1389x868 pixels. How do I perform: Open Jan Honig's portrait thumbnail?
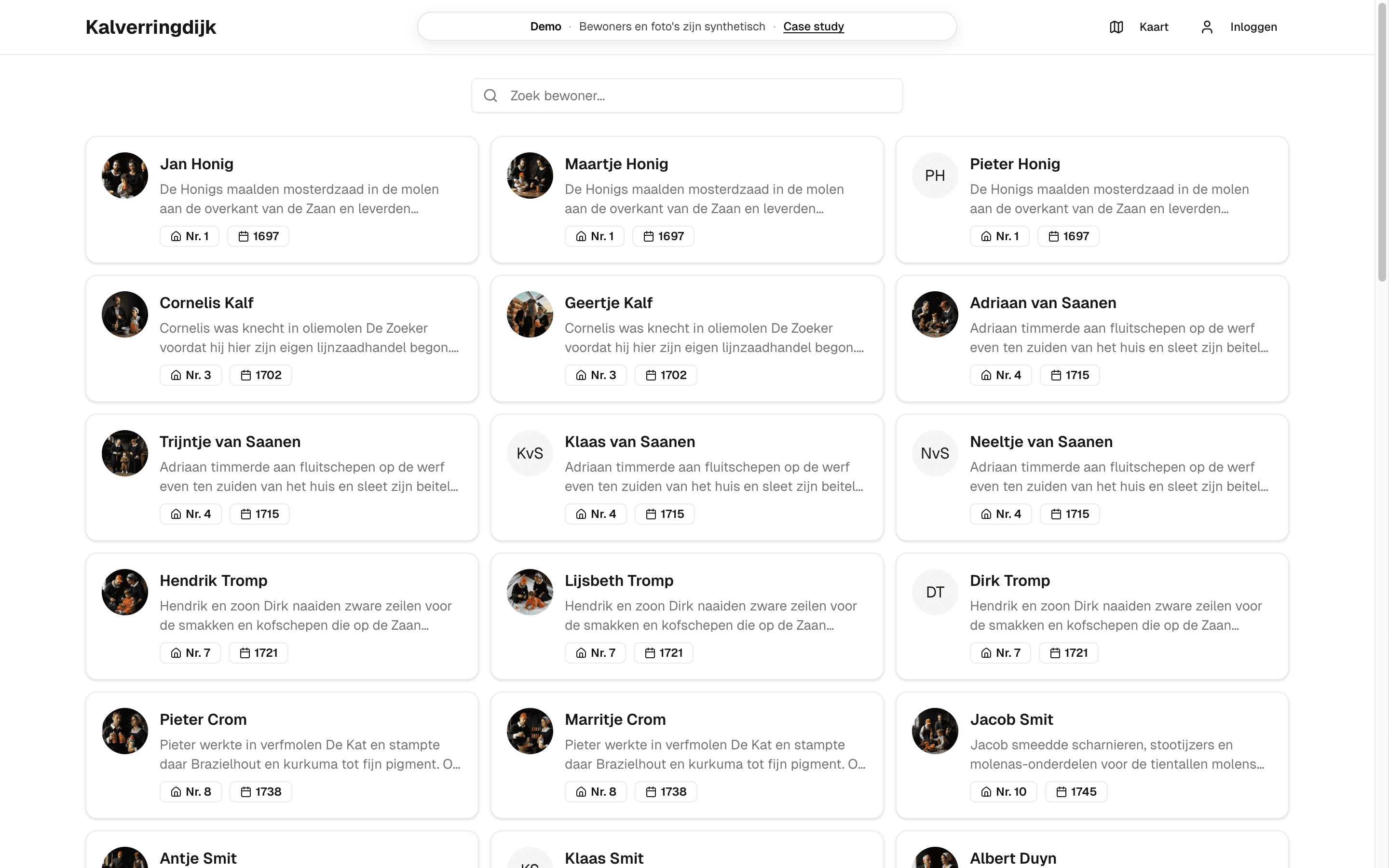[x=124, y=176]
